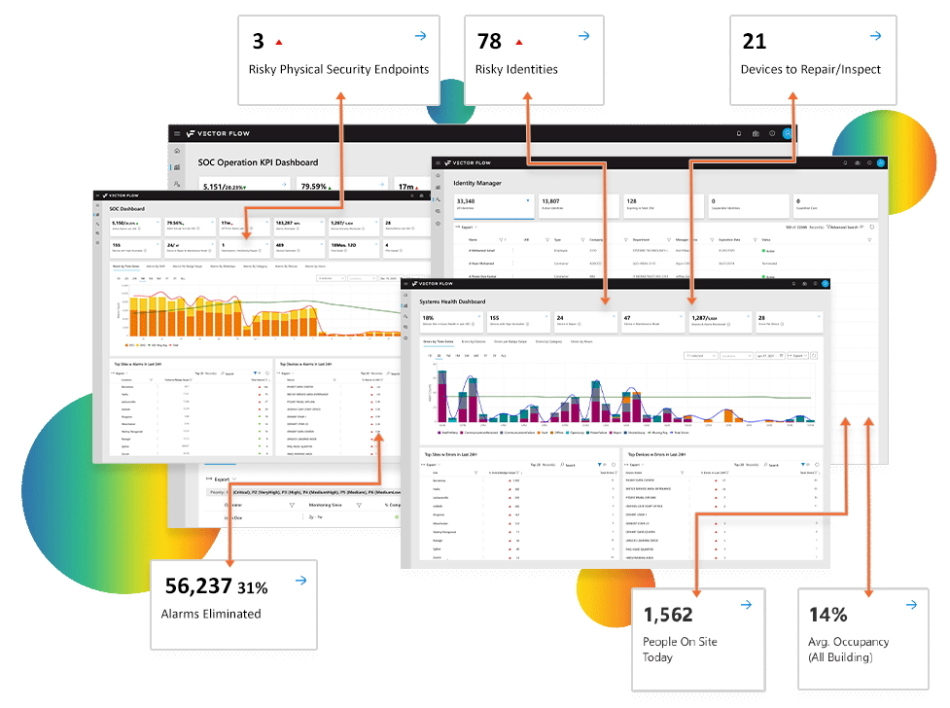Click the filter icon on Top Sites in Errors table
Screen dimensions: 950x708
(x=598, y=464)
